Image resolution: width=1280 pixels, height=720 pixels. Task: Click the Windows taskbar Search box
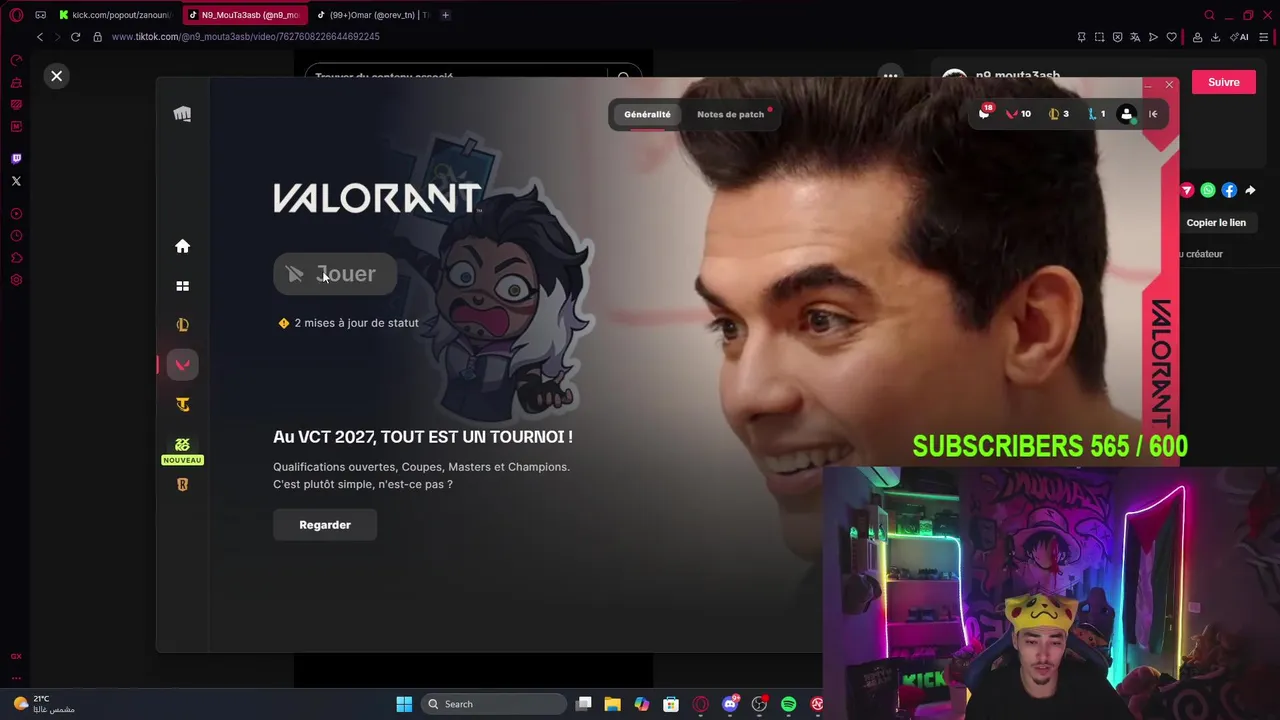(x=494, y=704)
